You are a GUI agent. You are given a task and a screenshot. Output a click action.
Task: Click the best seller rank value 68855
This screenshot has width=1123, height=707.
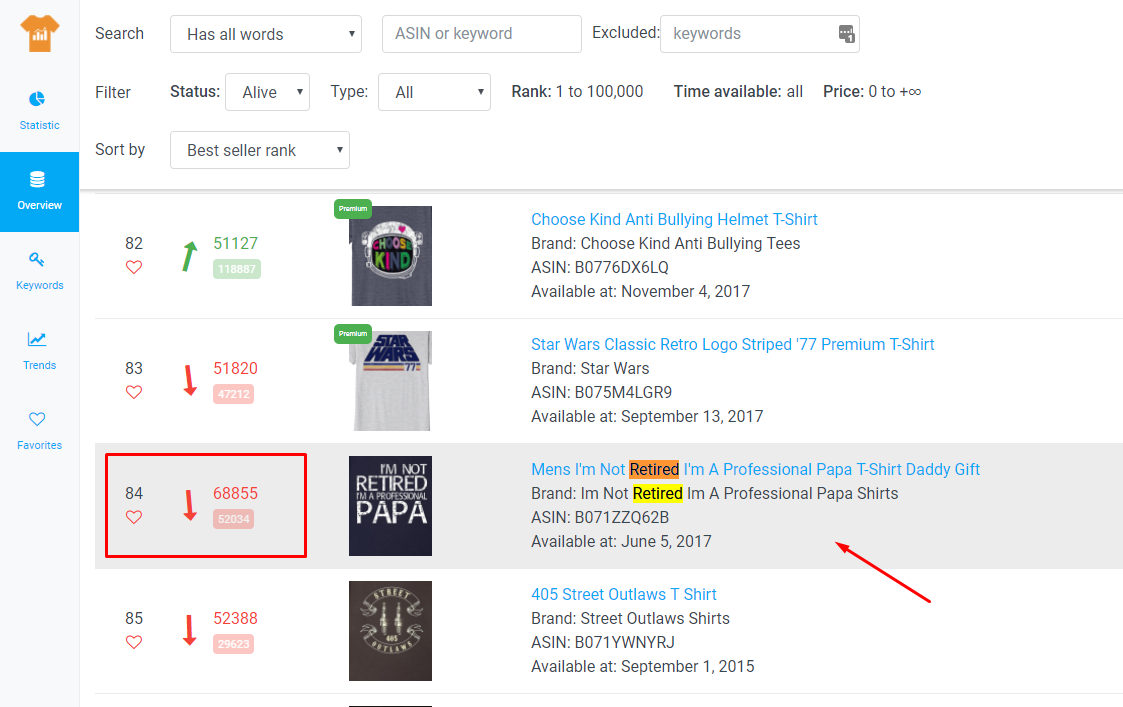pos(235,494)
